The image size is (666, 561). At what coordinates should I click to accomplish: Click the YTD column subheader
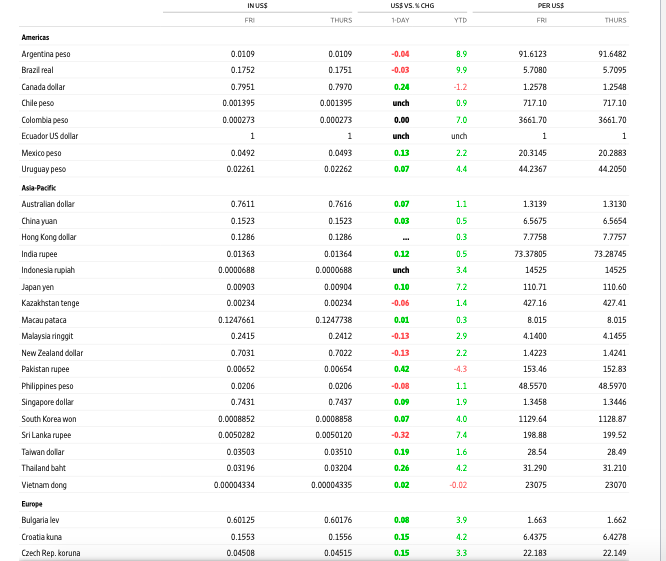(460, 20)
